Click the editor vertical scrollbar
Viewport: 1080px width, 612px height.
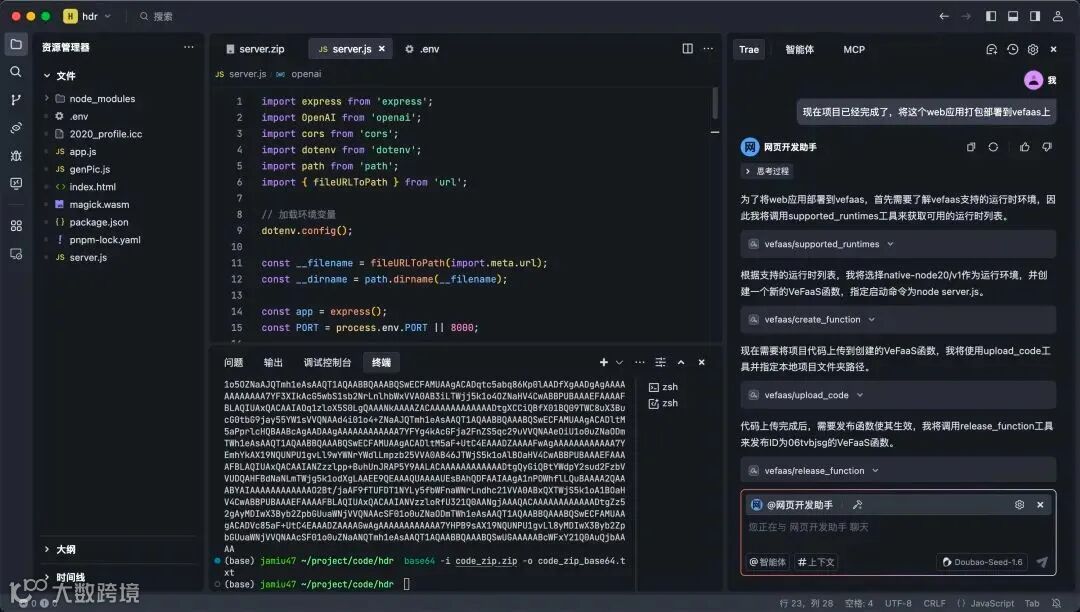point(714,103)
